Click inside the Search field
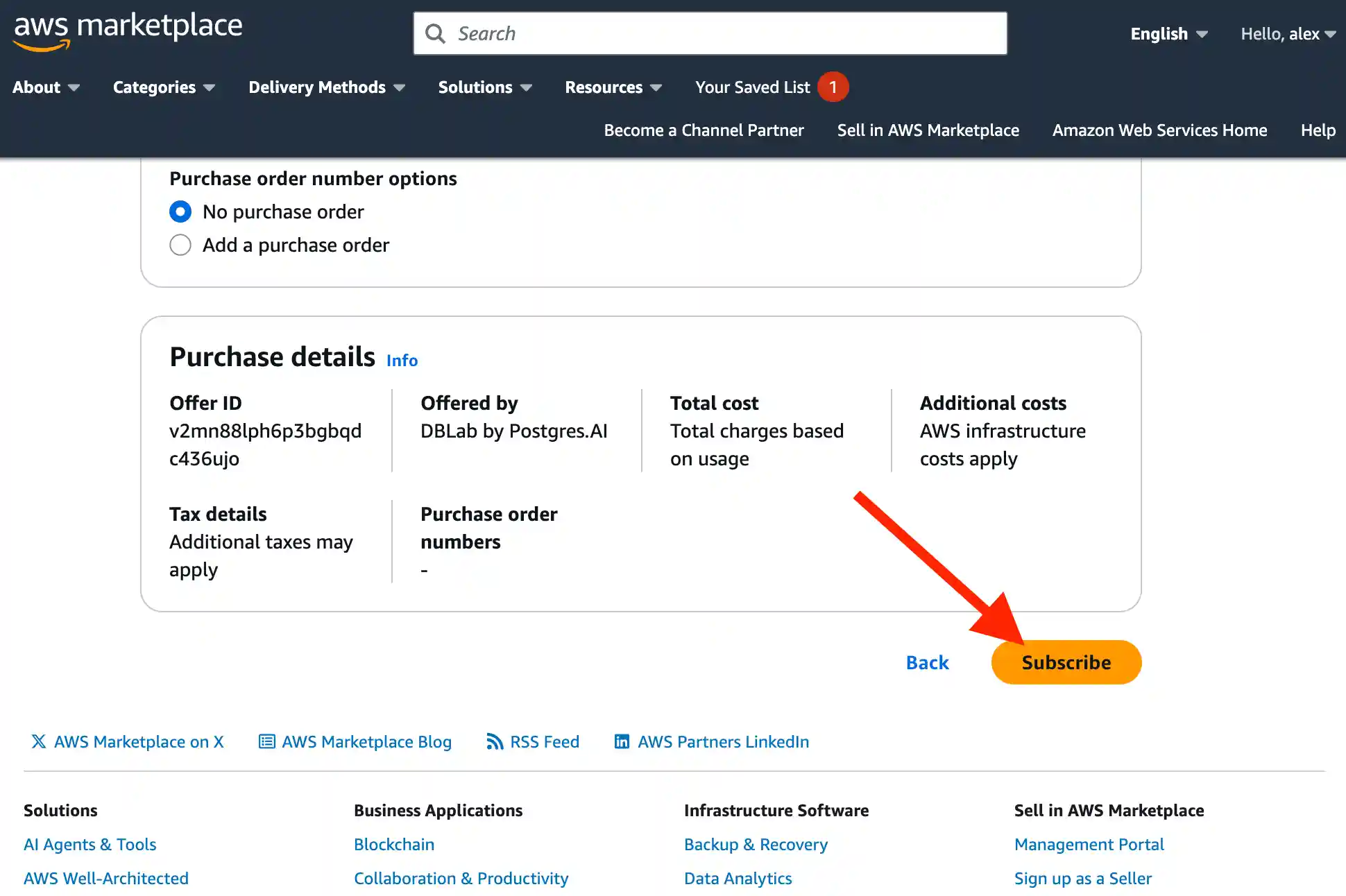The height and width of the screenshot is (896, 1346). pyautogui.click(x=694, y=33)
